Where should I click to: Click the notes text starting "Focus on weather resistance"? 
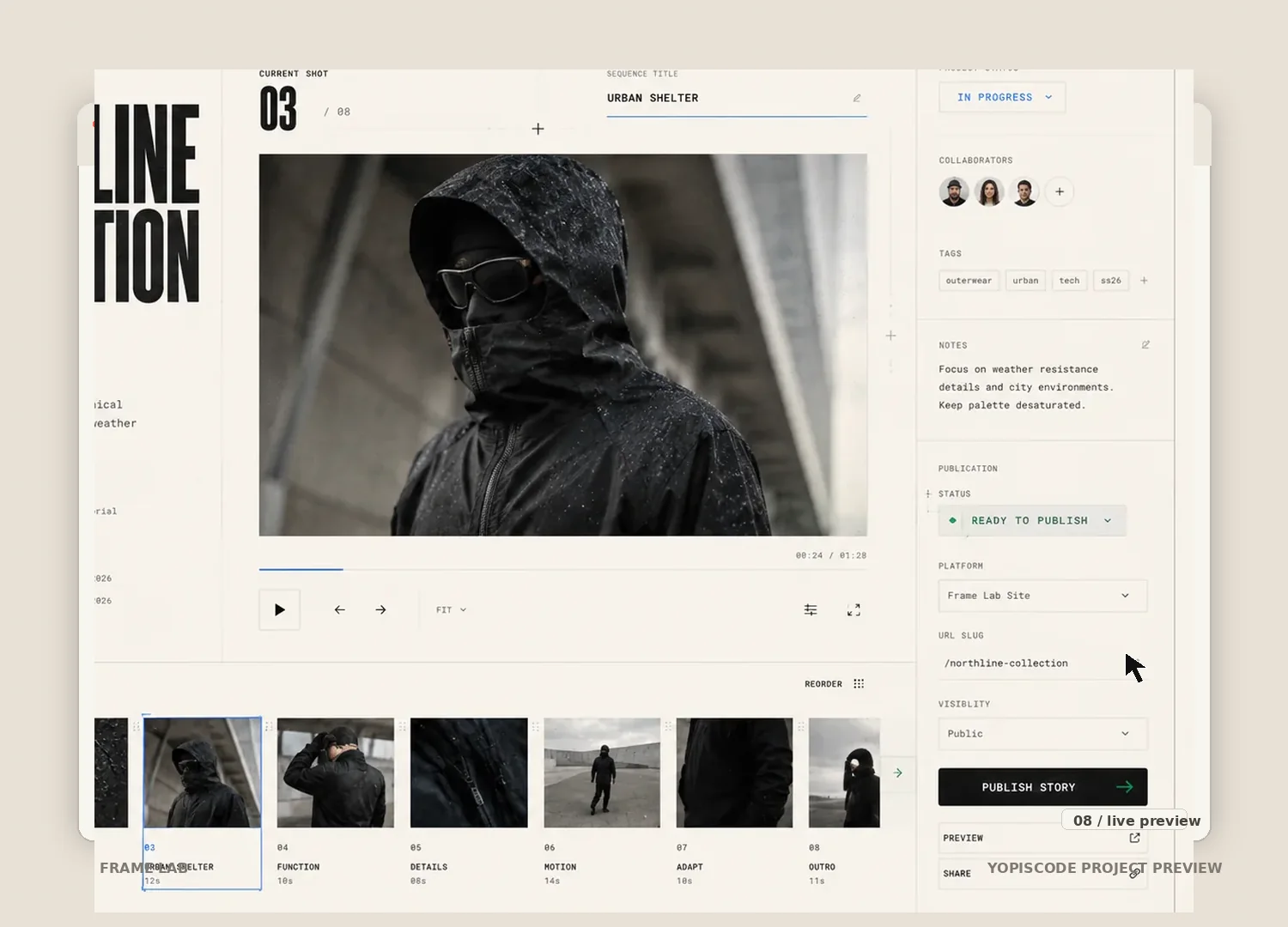pos(1026,387)
